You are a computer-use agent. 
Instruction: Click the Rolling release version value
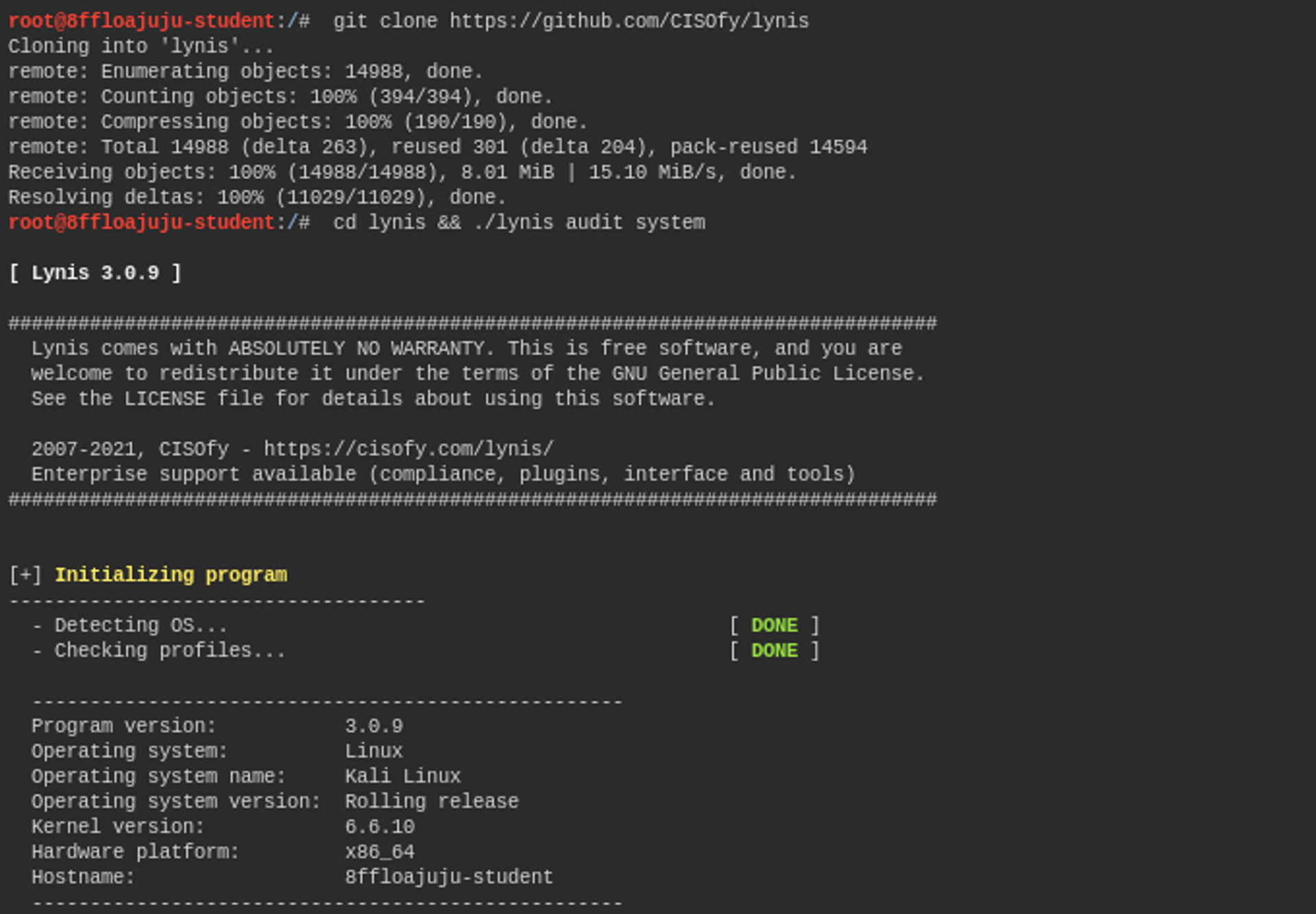[x=431, y=802]
